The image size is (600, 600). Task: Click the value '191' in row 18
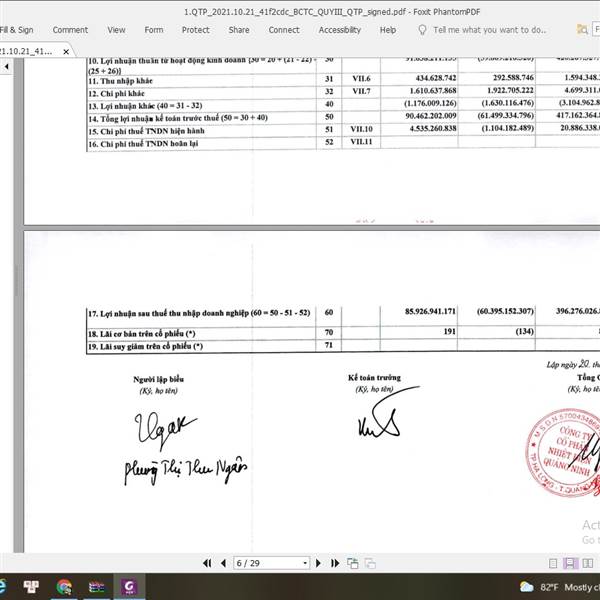[450, 331]
